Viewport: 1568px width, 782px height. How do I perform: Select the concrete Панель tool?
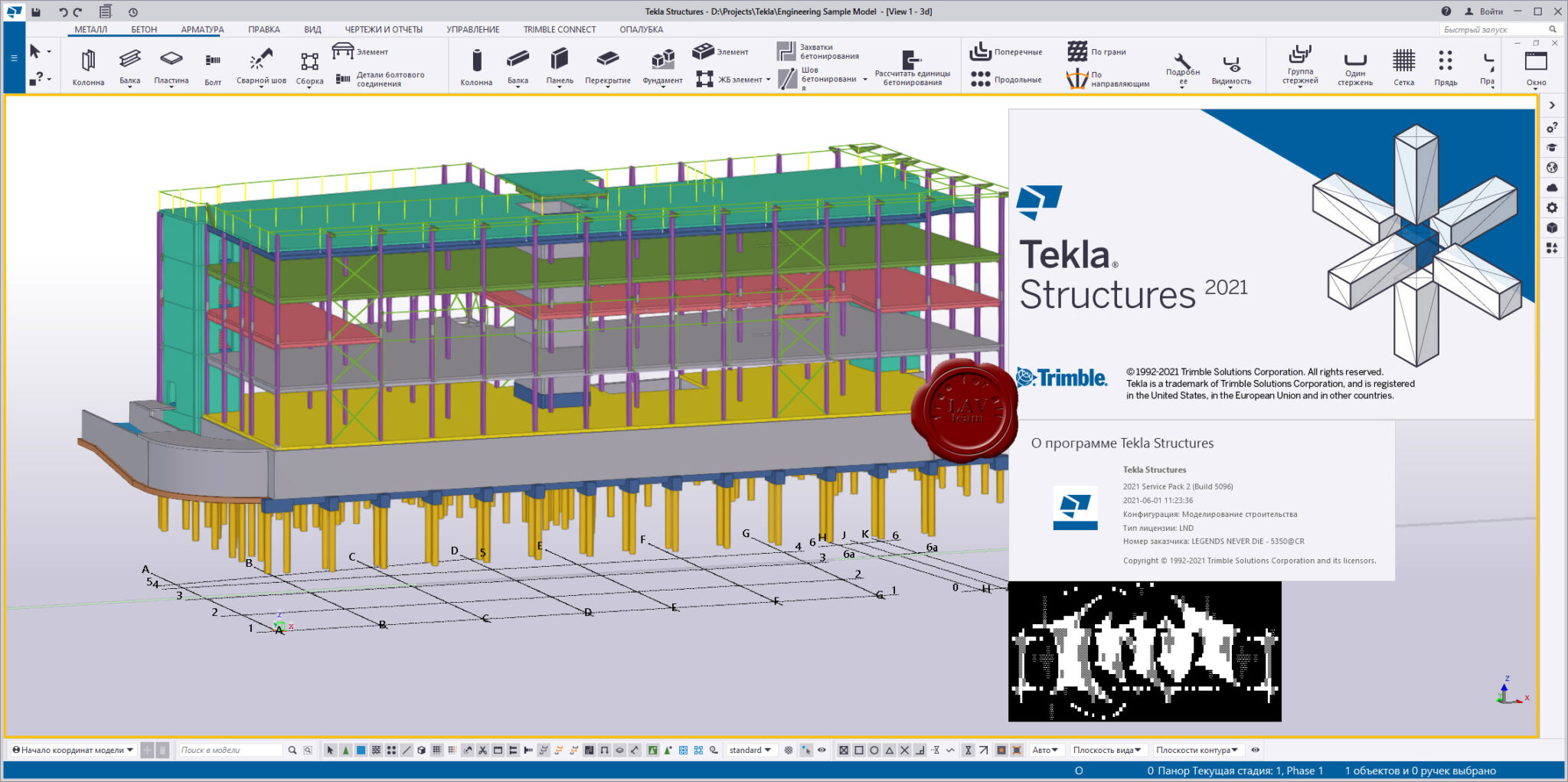[560, 67]
